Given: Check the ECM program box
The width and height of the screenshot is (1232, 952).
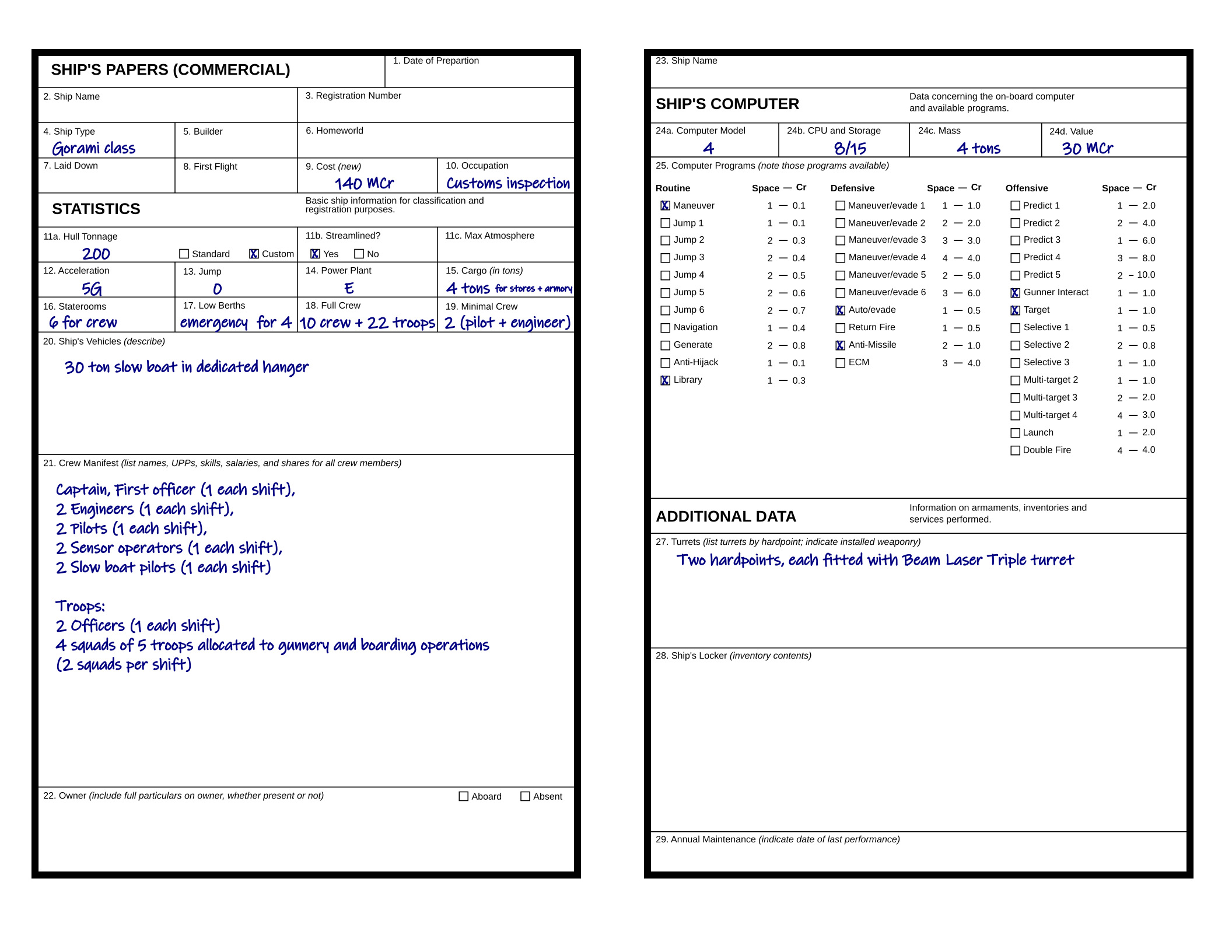Looking at the screenshot, I should [840, 363].
